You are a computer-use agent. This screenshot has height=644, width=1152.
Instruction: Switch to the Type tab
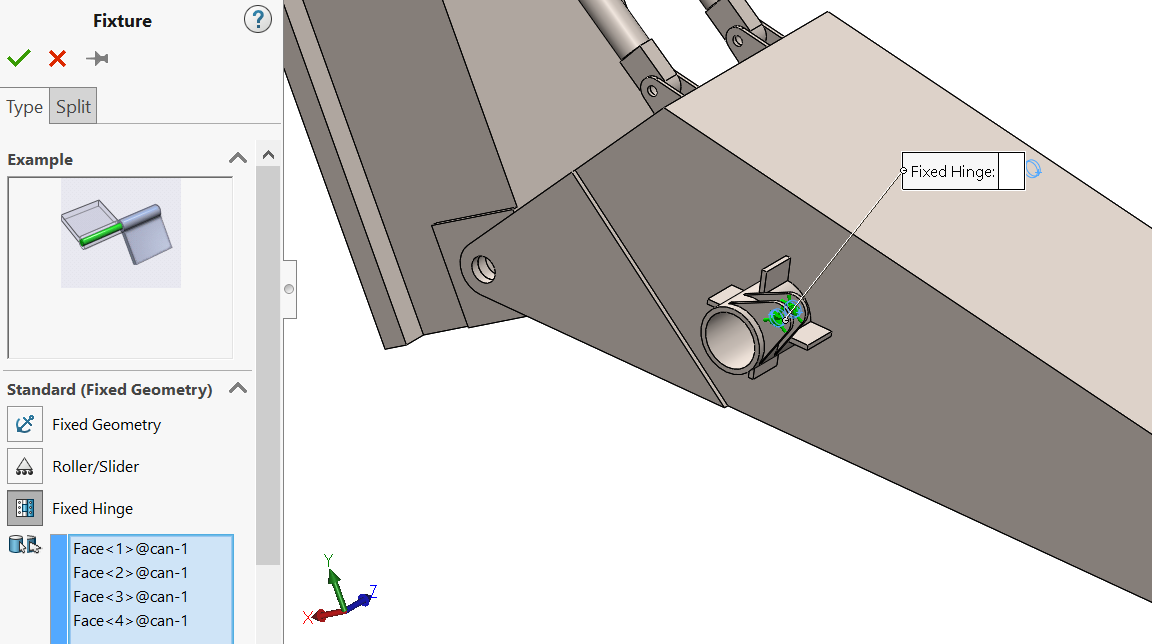[24, 107]
